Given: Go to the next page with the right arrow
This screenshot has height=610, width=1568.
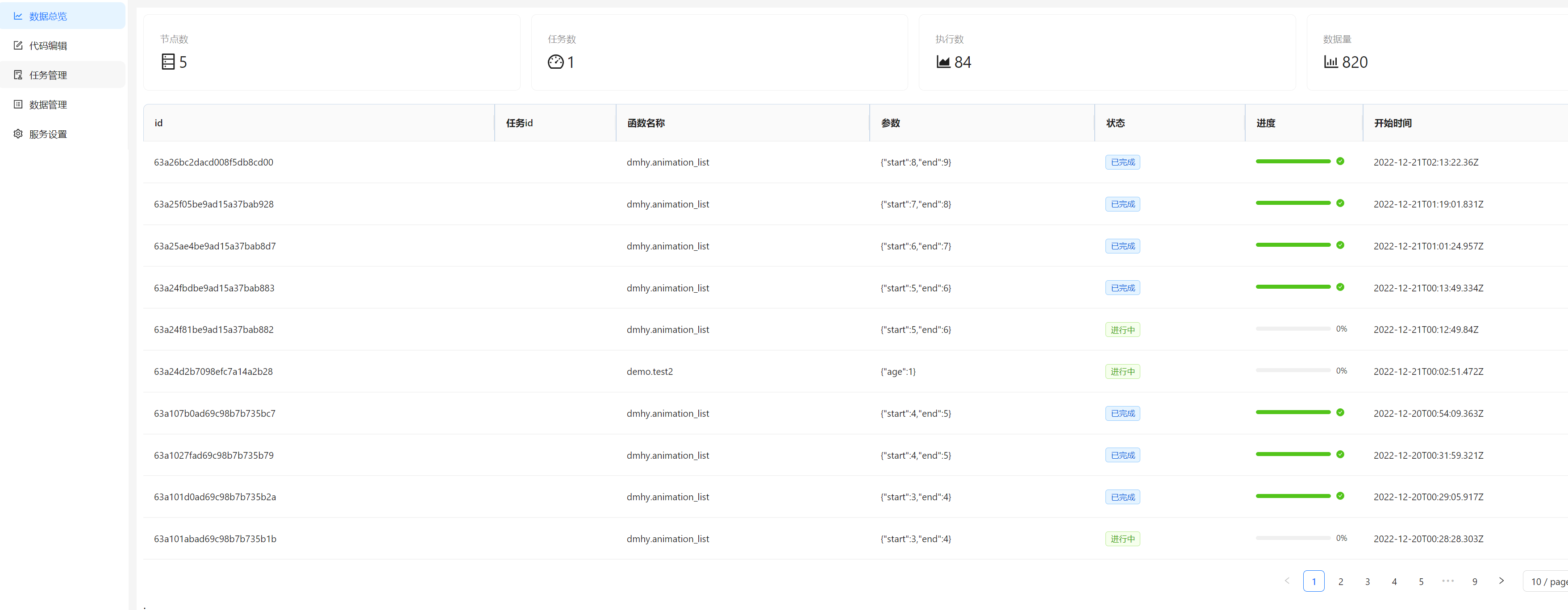Looking at the screenshot, I should click(1501, 581).
